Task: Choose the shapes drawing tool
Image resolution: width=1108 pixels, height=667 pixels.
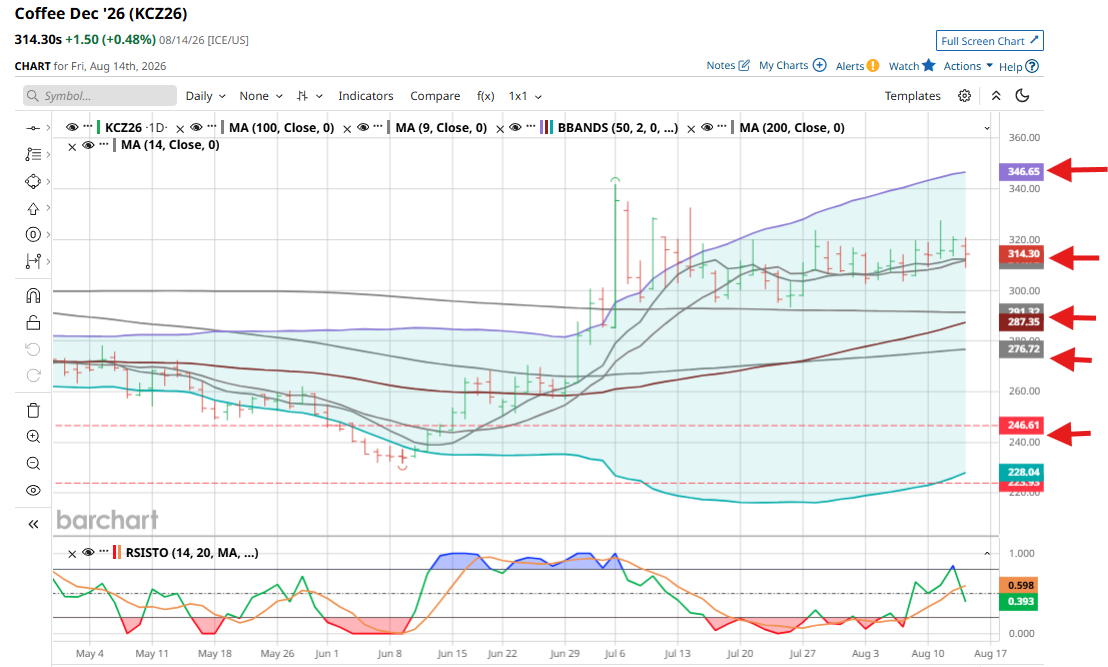Action: (33, 182)
